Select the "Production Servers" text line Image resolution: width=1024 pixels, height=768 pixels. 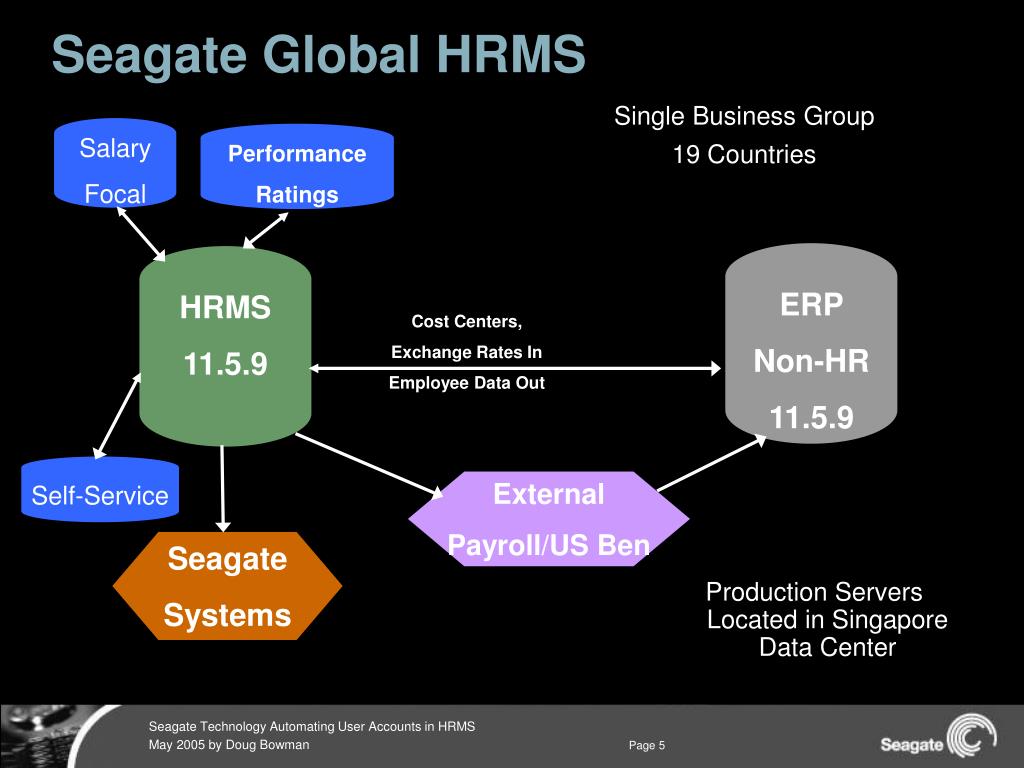[814, 592]
